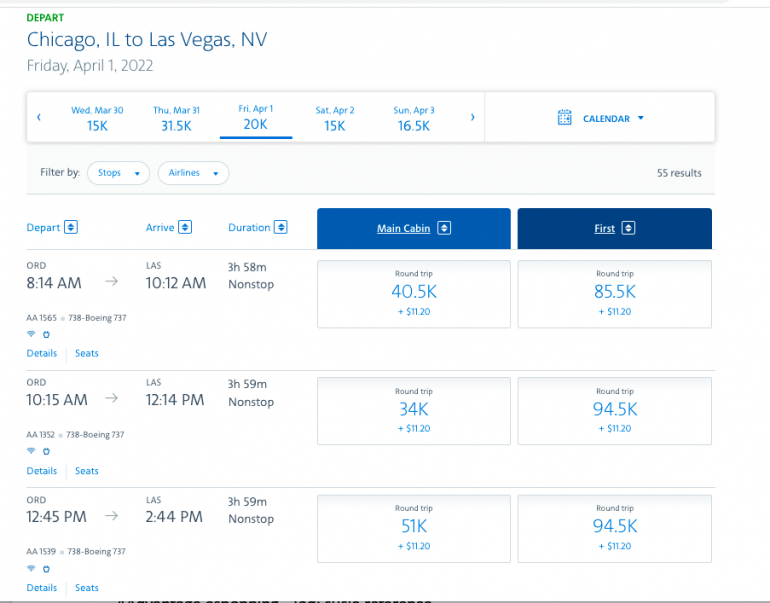Click previous dates arrow in date strip
This screenshot has height=603, width=770.
click(x=39, y=117)
